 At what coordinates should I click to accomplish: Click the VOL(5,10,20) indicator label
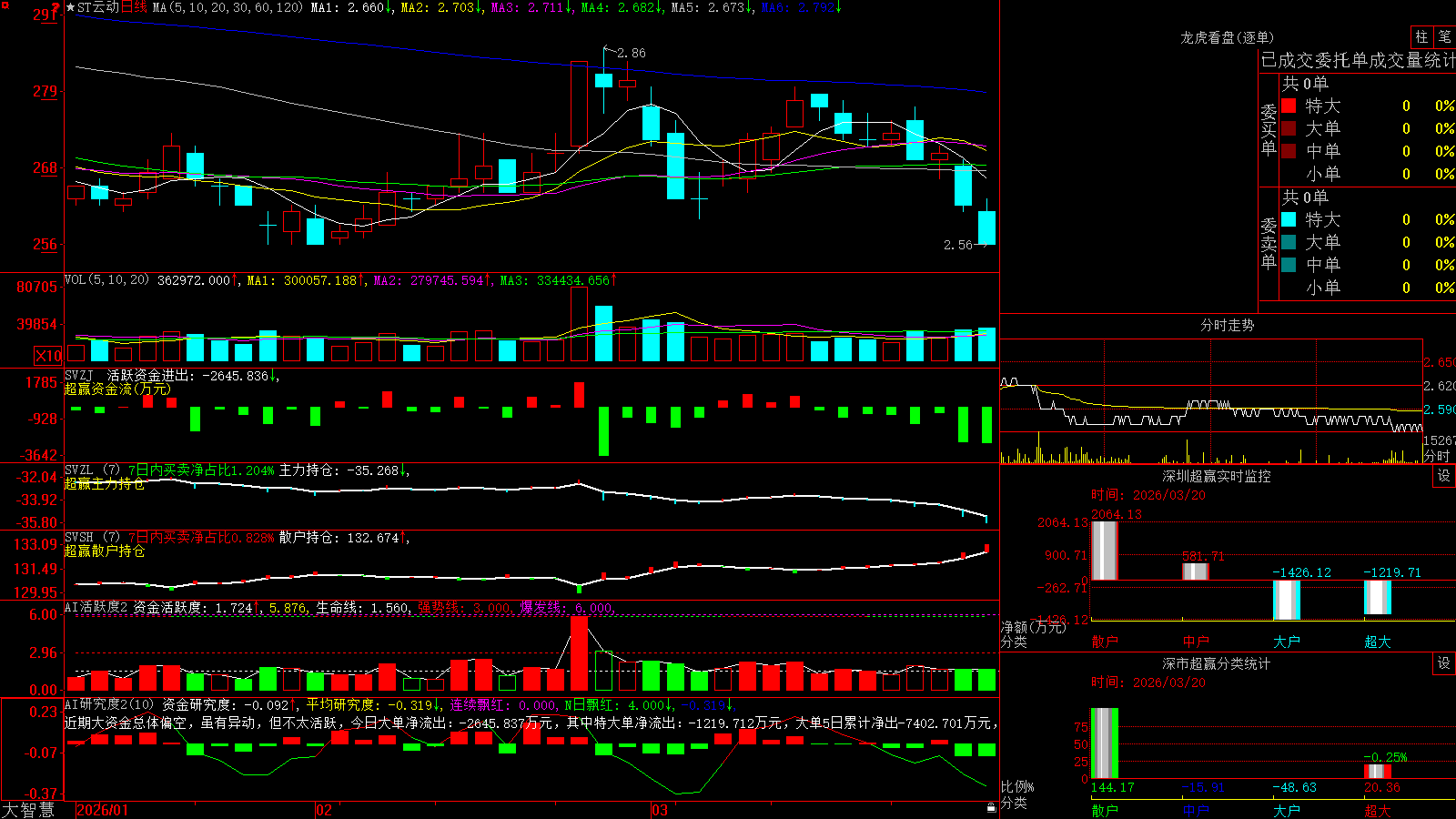[106, 280]
